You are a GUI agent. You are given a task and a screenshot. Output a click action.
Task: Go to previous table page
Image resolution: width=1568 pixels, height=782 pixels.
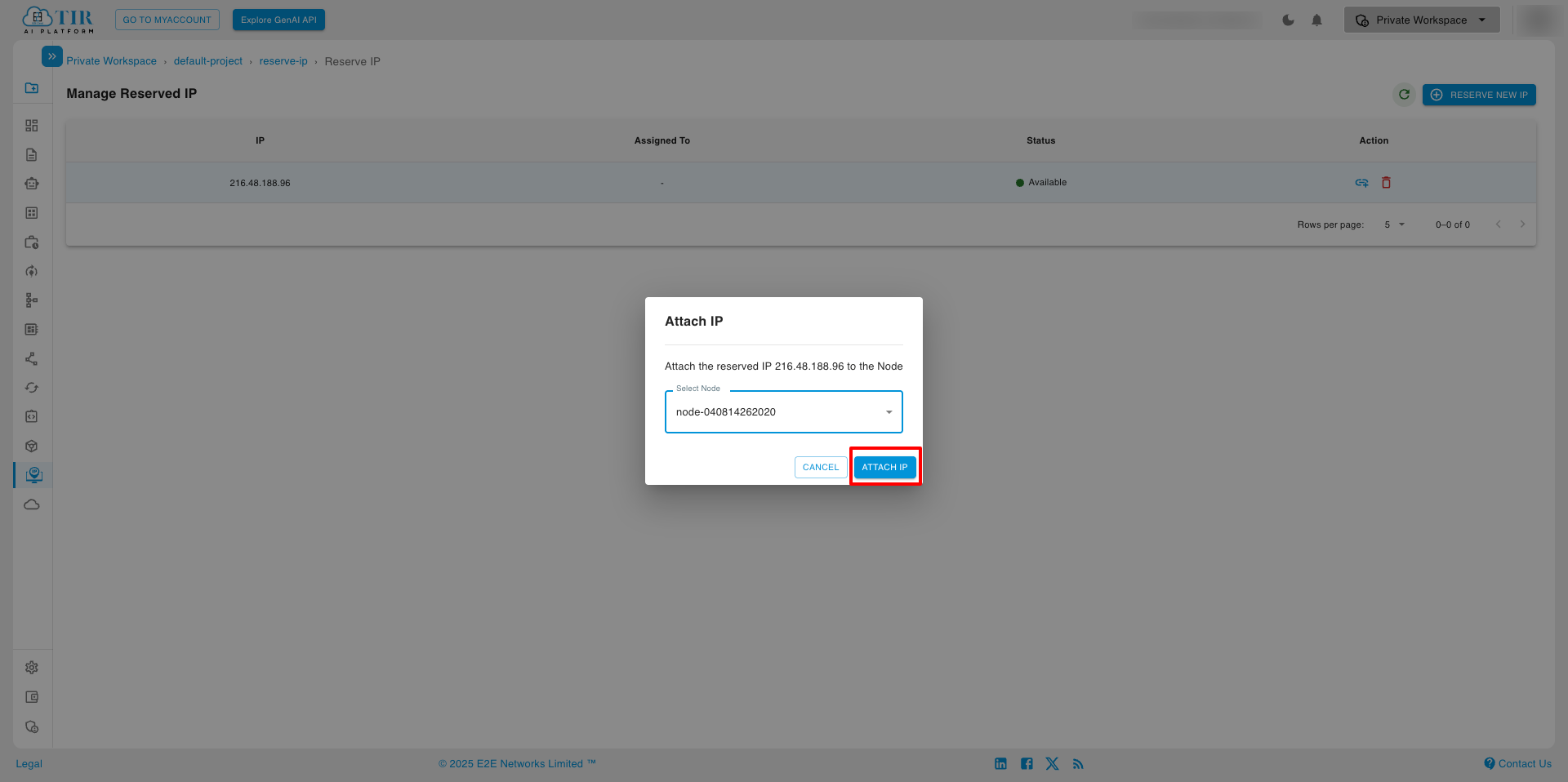click(1498, 224)
